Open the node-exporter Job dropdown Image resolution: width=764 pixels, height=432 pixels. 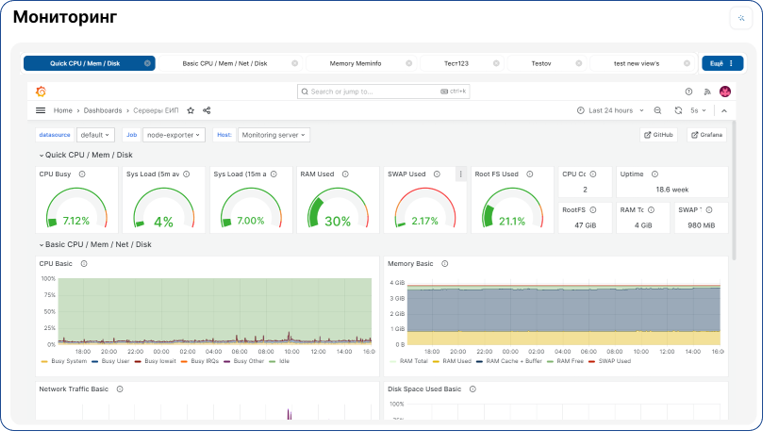[x=173, y=135]
